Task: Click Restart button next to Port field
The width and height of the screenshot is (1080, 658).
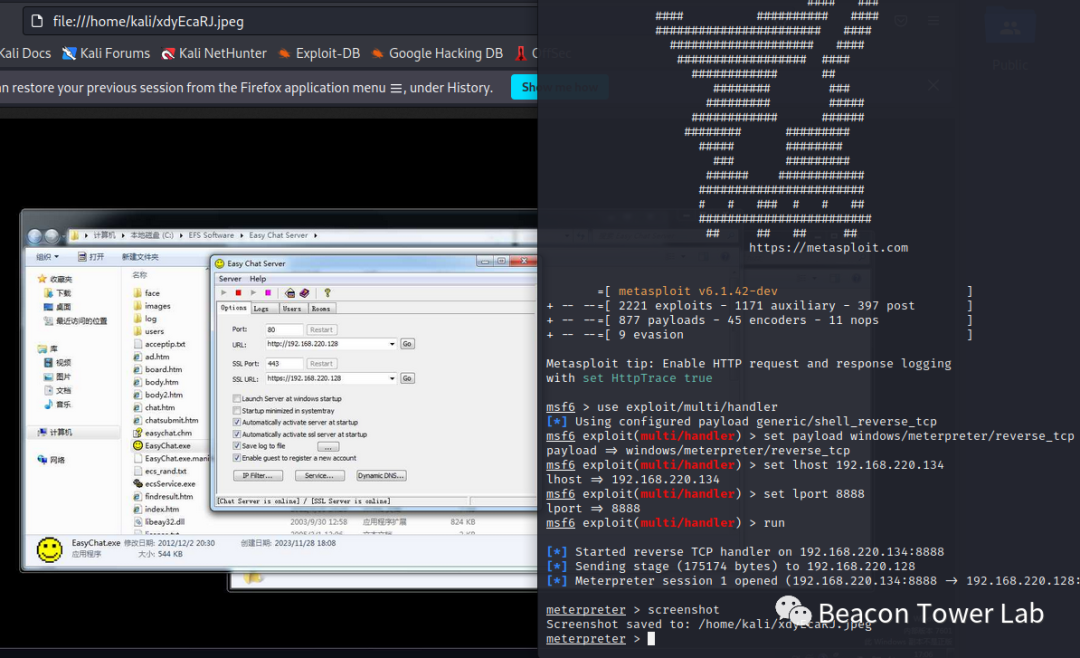Action: pyautogui.click(x=321, y=329)
